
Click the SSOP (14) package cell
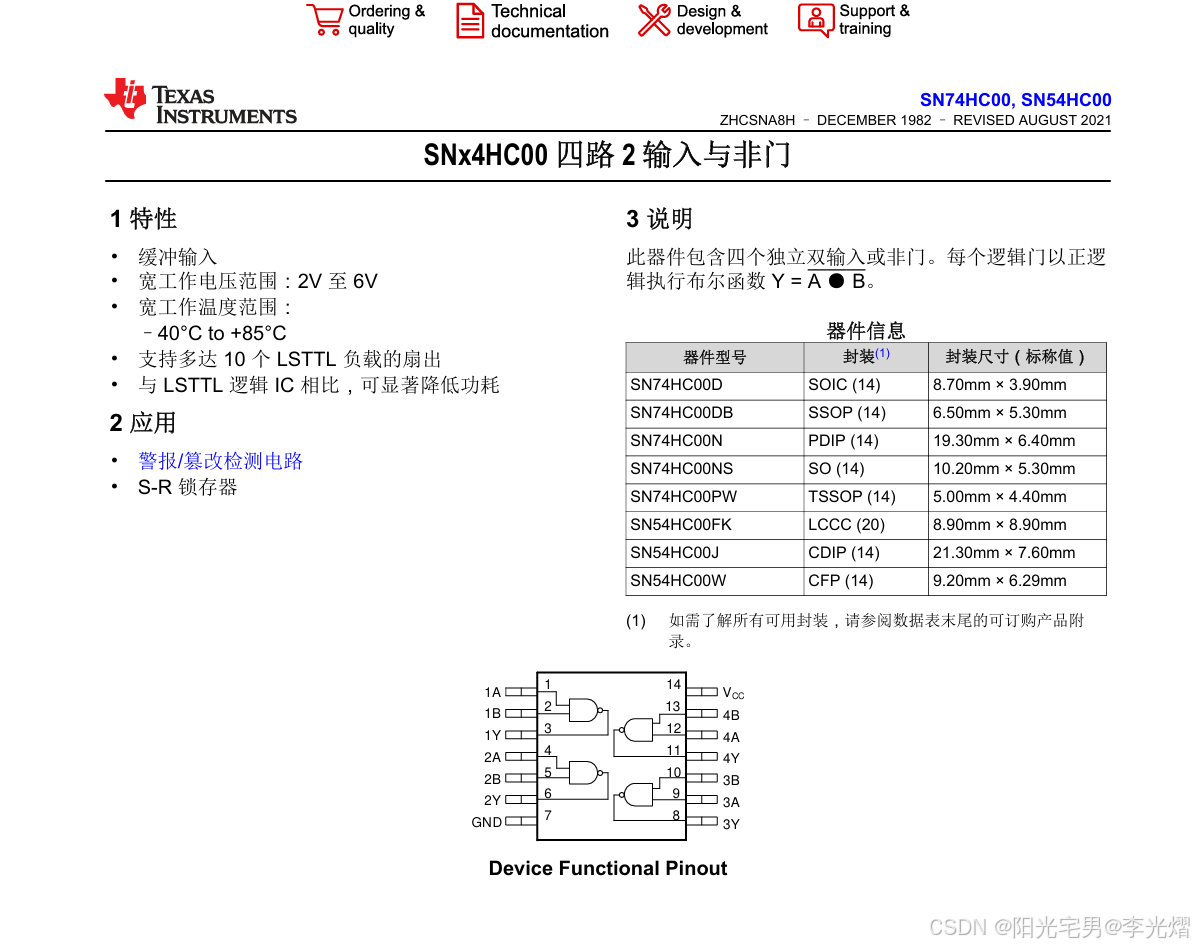click(x=866, y=413)
